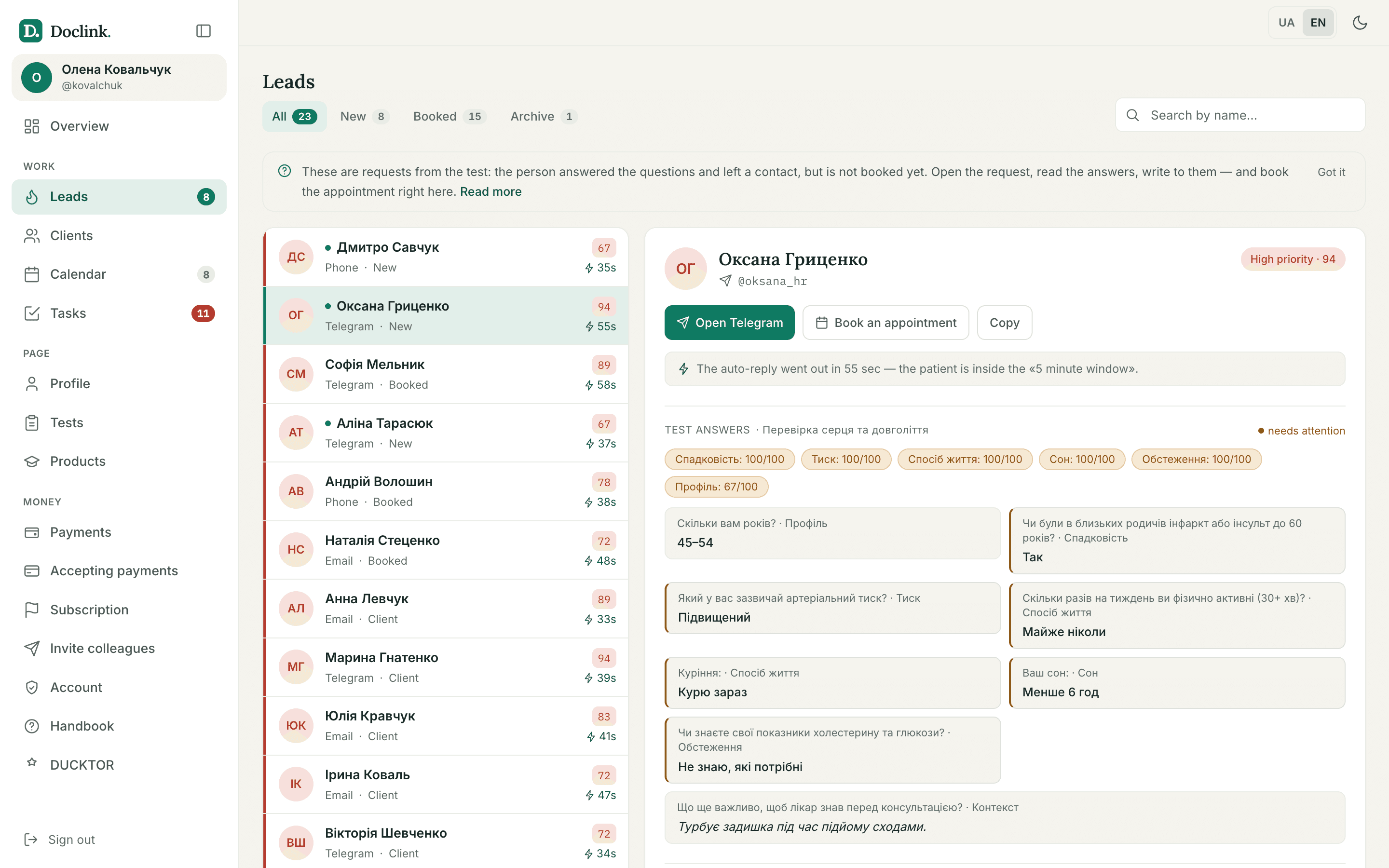Select lead Дмитро Савчук
This screenshot has width=1389, height=868.
pyautogui.click(x=446, y=257)
